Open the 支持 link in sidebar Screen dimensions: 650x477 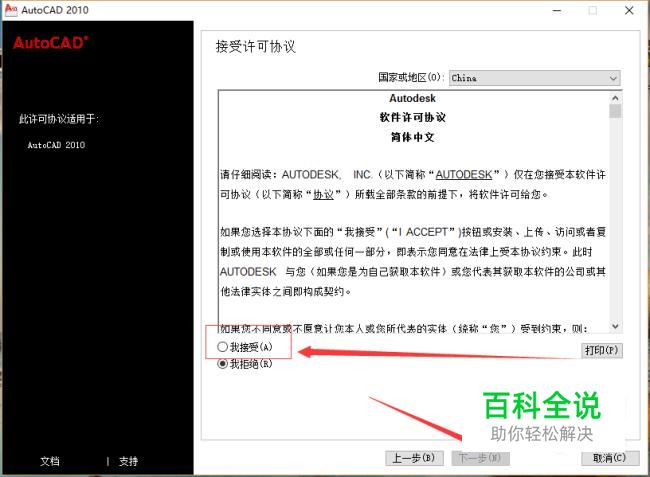pos(128,461)
